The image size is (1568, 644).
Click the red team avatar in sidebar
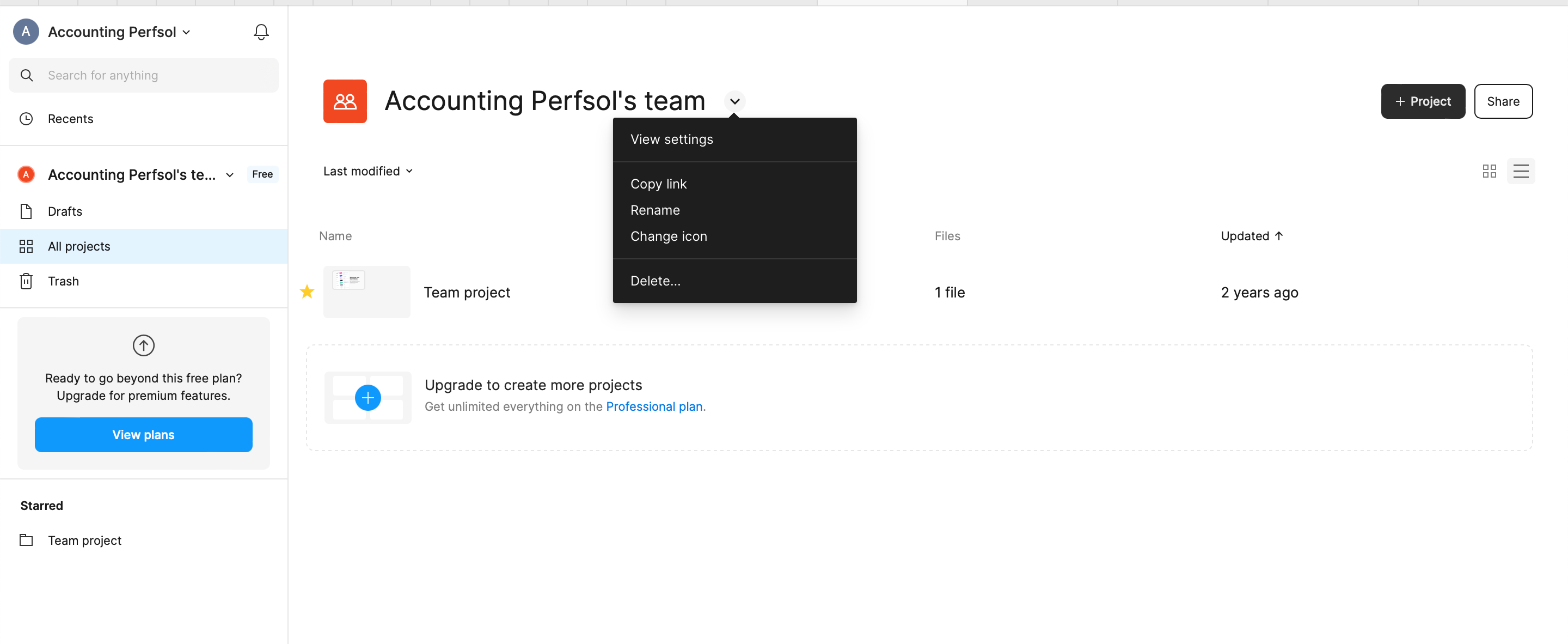[x=26, y=175]
